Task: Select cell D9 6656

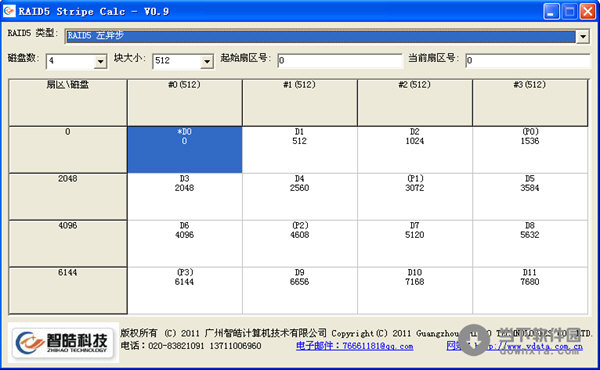Action: pos(300,291)
